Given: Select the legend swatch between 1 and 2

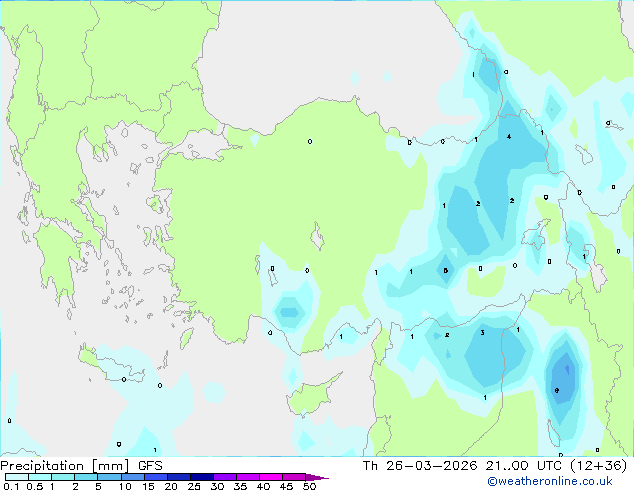Looking at the screenshot, I should click(63, 477).
